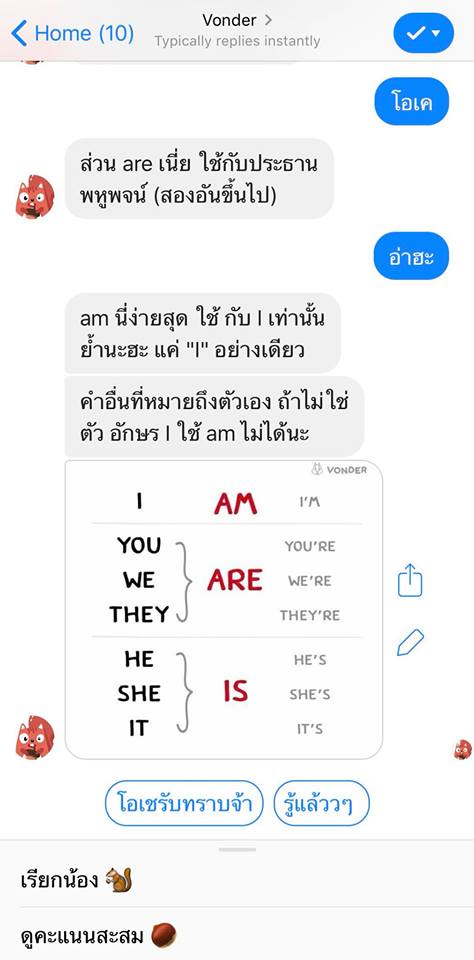Image resolution: width=474 pixels, height=960 pixels.
Task: Tap the sent message bubble อ่าฮะ
Action: tap(412, 256)
